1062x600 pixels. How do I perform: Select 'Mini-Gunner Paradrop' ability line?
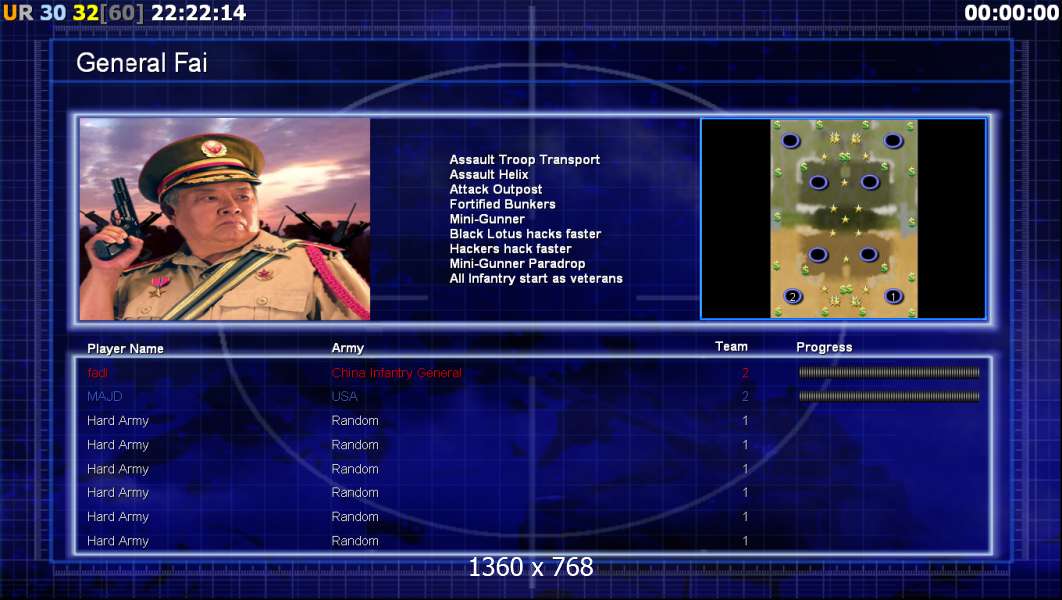point(517,264)
